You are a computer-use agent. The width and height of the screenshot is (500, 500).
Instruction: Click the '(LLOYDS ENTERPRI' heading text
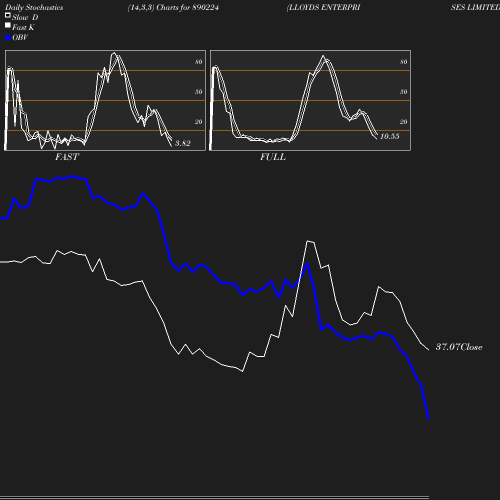323,7
